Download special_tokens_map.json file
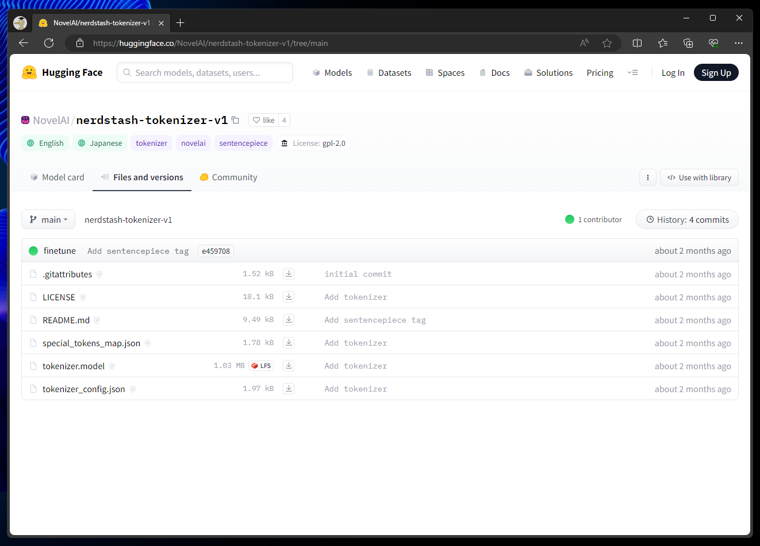 [x=288, y=343]
